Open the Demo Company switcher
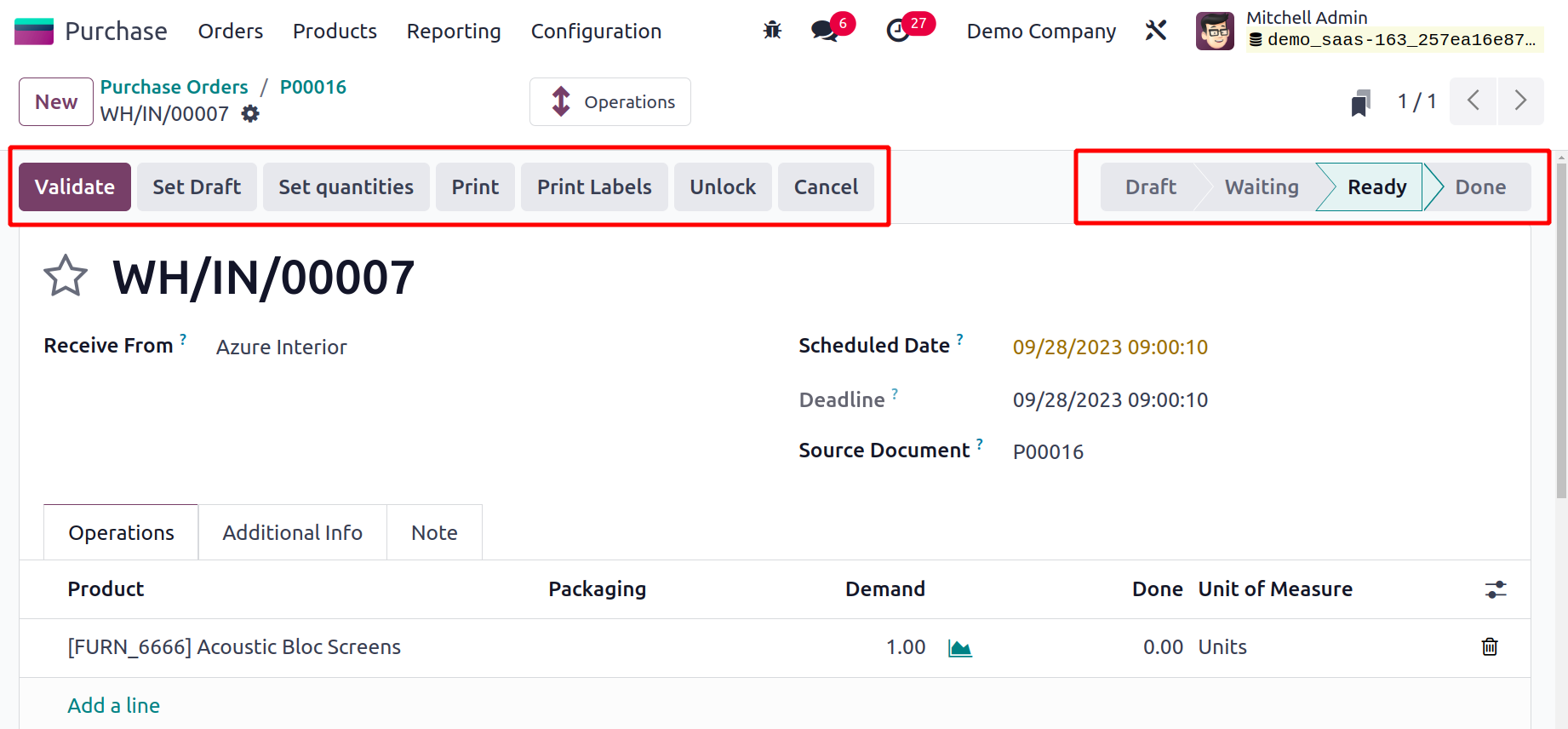This screenshot has width=1568, height=729. coord(1041,32)
